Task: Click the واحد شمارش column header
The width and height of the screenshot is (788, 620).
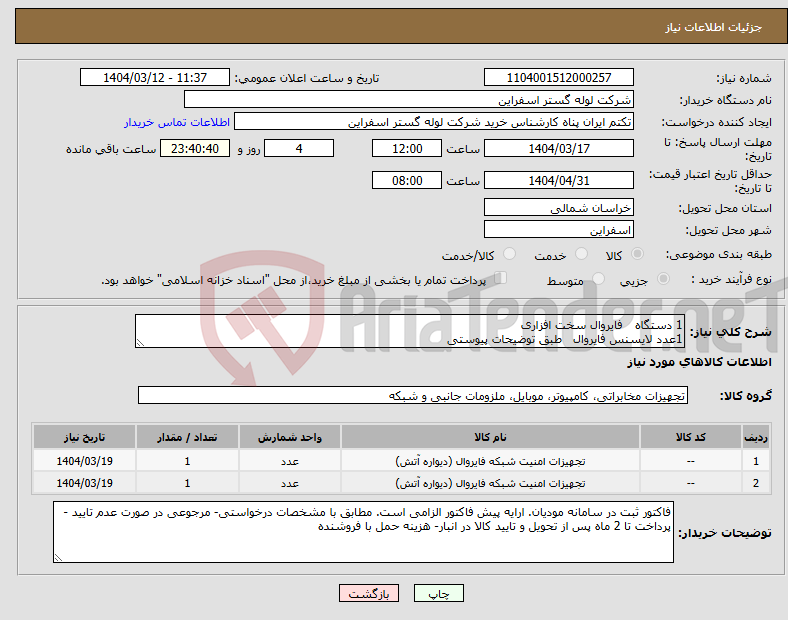Action: (290, 437)
